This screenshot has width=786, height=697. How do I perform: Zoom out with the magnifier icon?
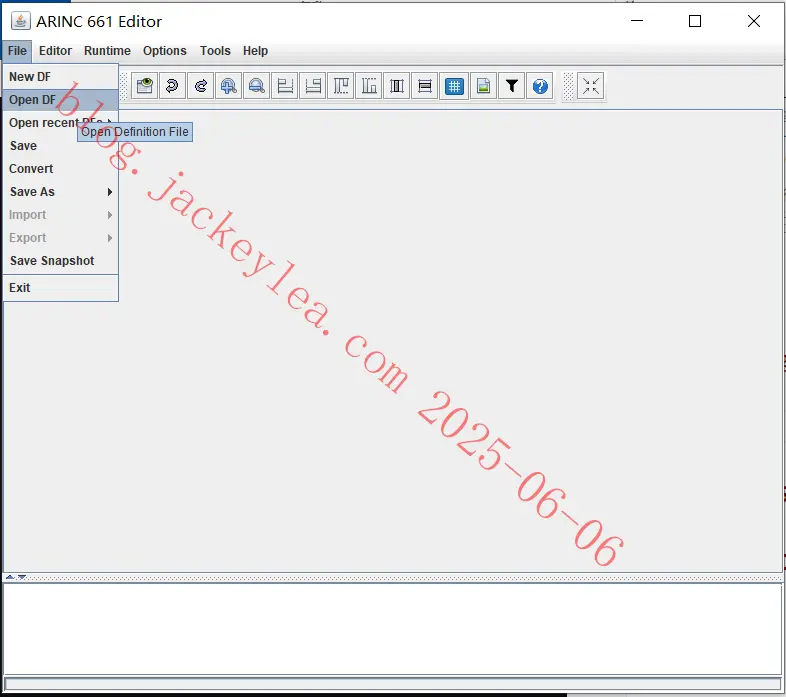(x=257, y=86)
